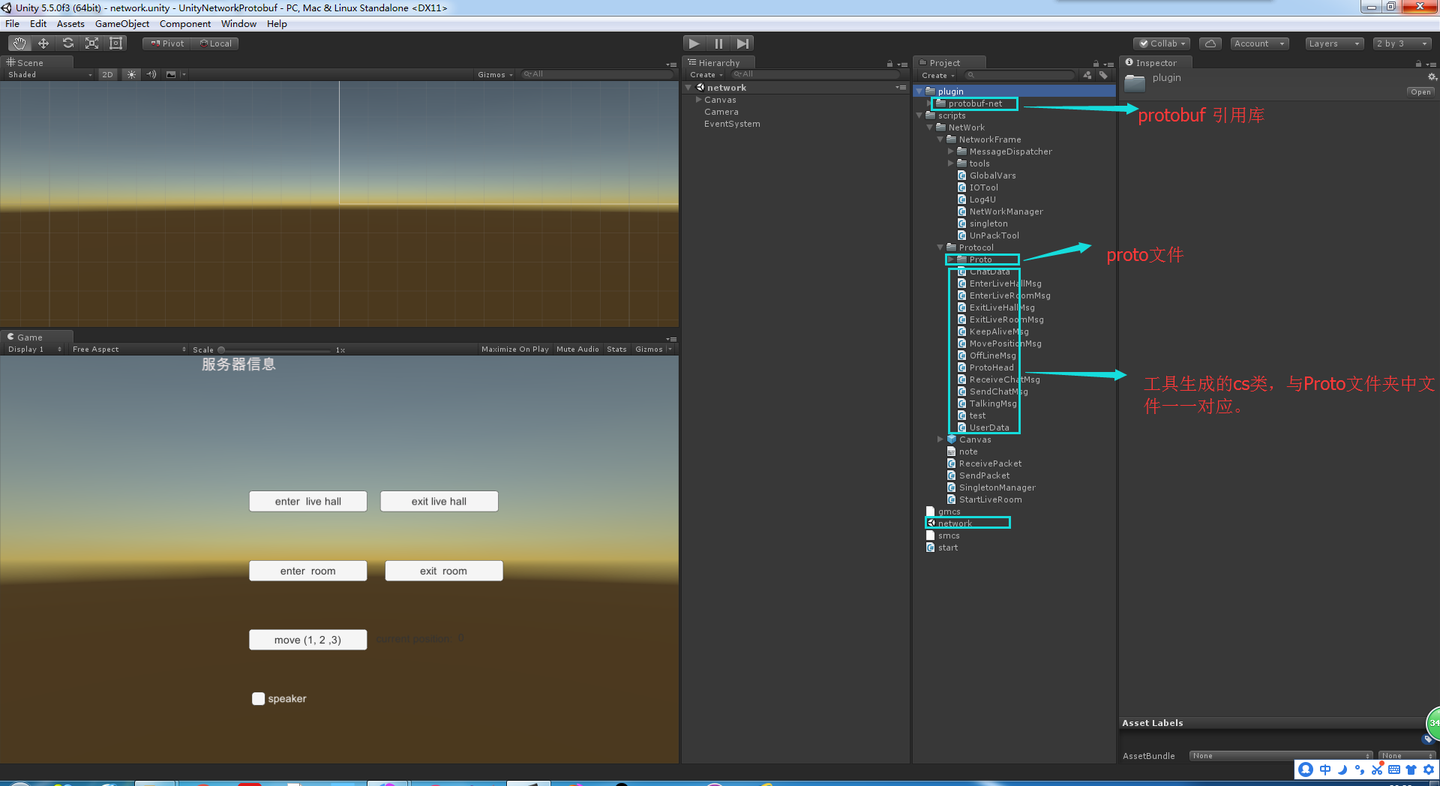Check the speaker checkbox
This screenshot has height=786, width=1440.
(258, 699)
